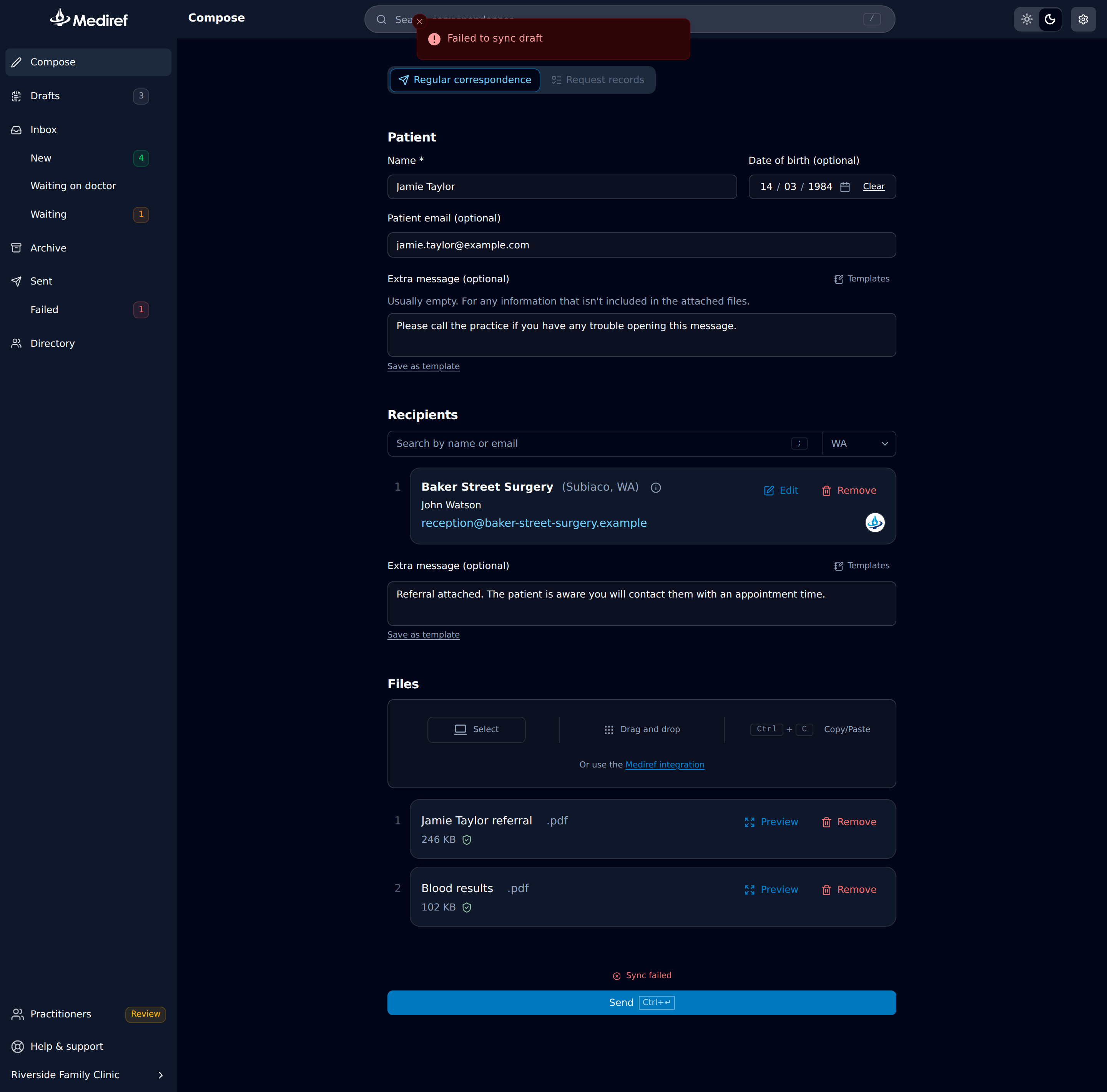1107x1092 pixels.
Task: Click recipients search by name field
Action: tap(605, 444)
